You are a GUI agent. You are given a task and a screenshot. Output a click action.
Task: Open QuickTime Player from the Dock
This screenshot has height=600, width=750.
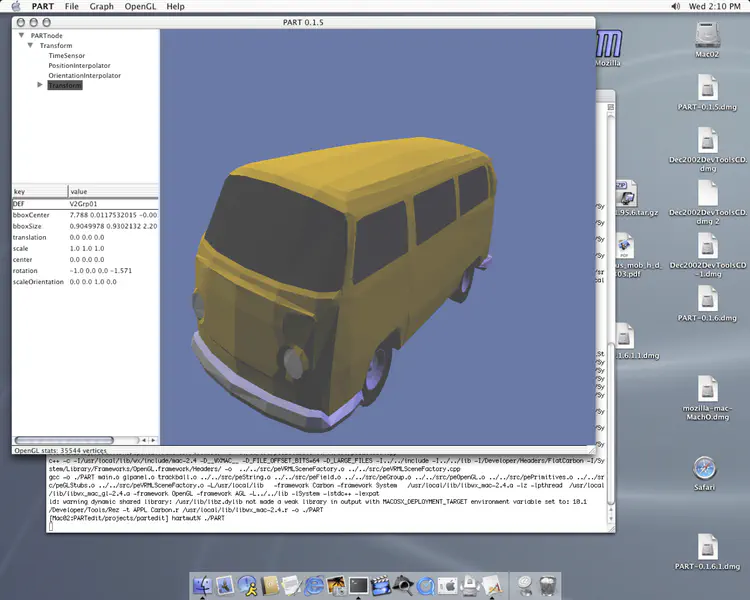coord(426,585)
